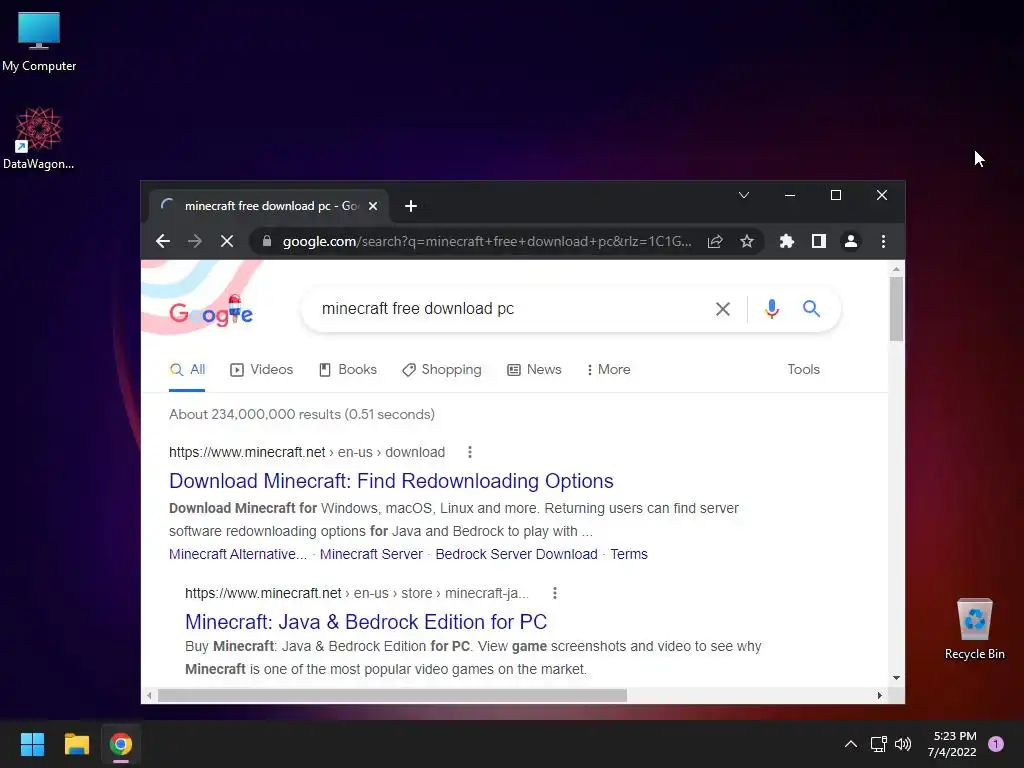Viewport: 1024px width, 768px height.
Task: Click the volume speaker tray icon
Action: pyautogui.click(x=903, y=744)
